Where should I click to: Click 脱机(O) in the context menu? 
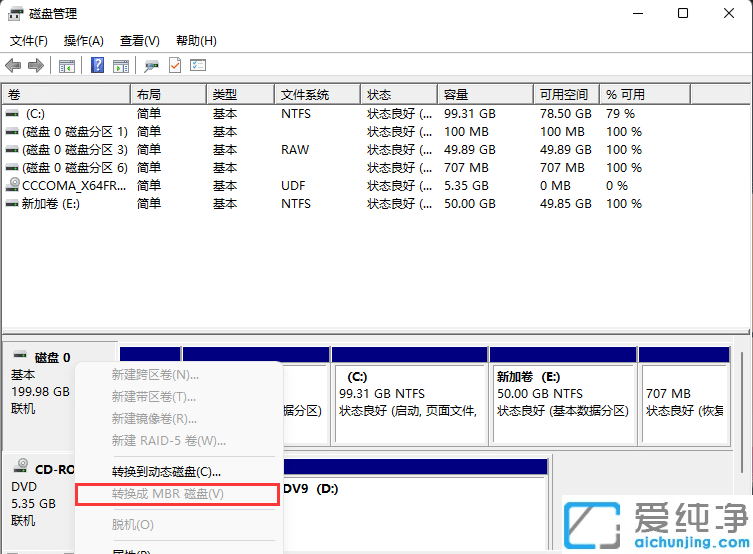tap(178, 525)
